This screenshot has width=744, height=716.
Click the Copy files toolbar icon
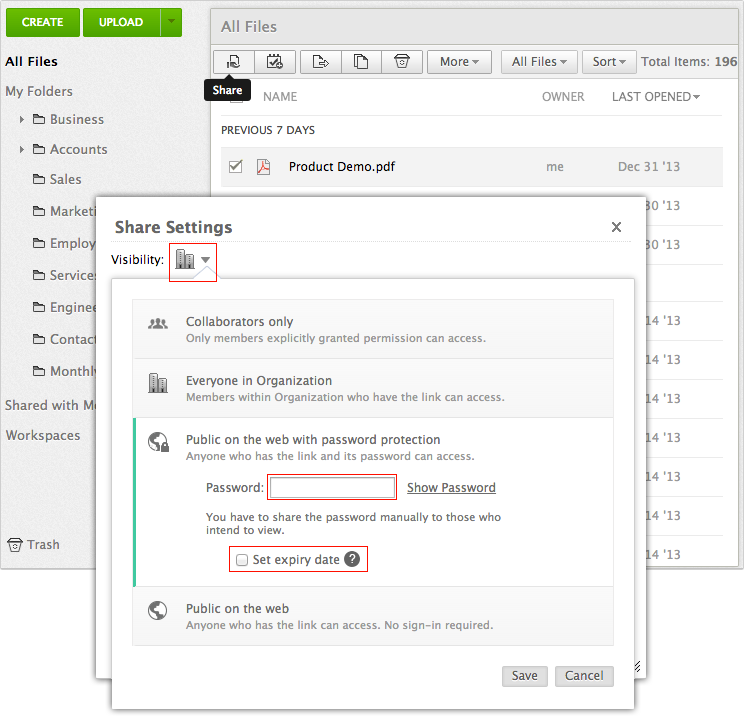point(361,62)
